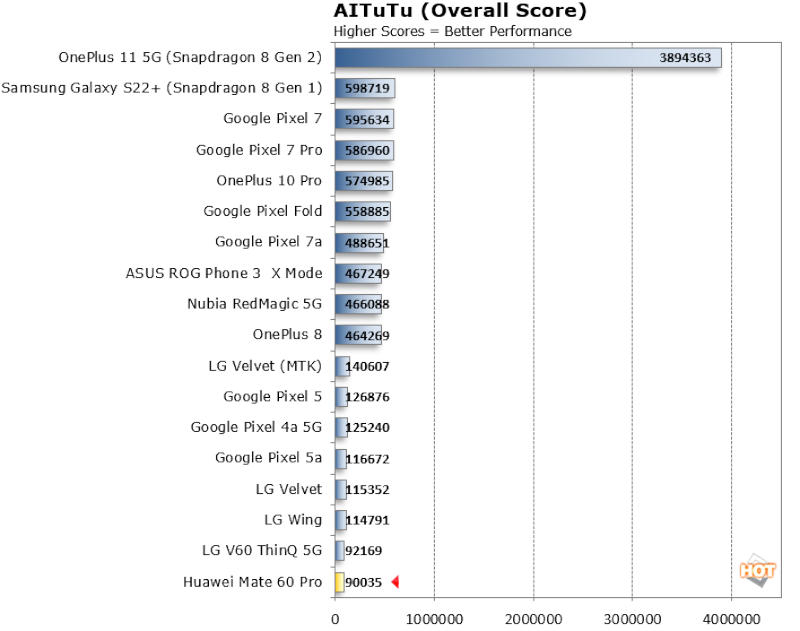800x631 pixels.
Task: Click the OnePlus 10 Pro label
Action: (x=269, y=181)
